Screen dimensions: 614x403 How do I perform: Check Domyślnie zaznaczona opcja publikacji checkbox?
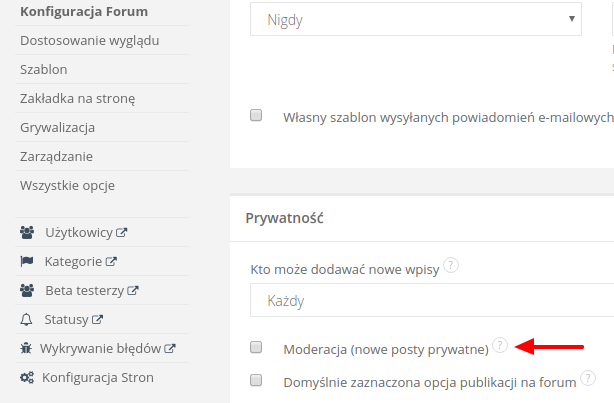(x=256, y=380)
